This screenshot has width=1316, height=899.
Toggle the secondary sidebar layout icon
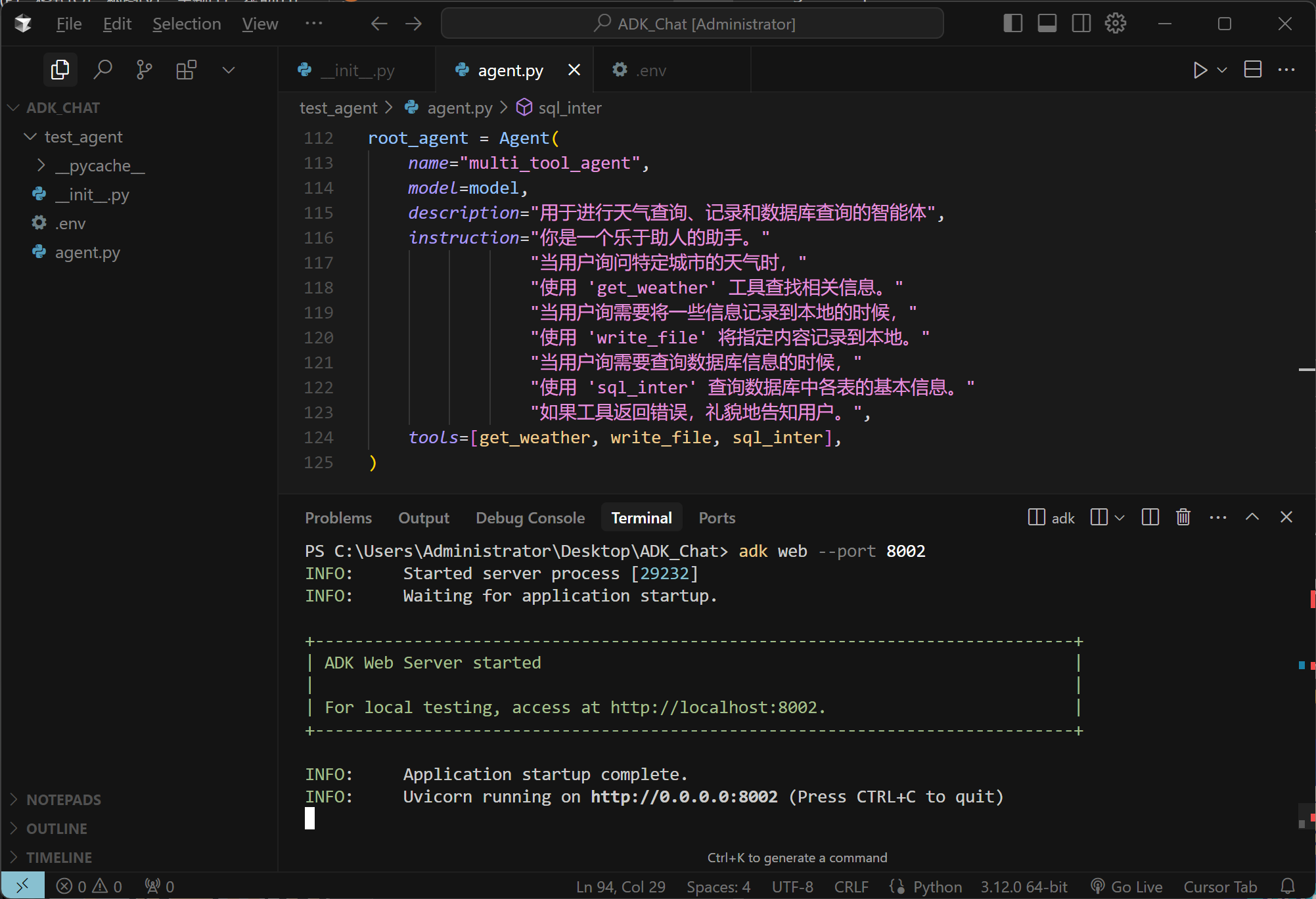tap(1081, 24)
